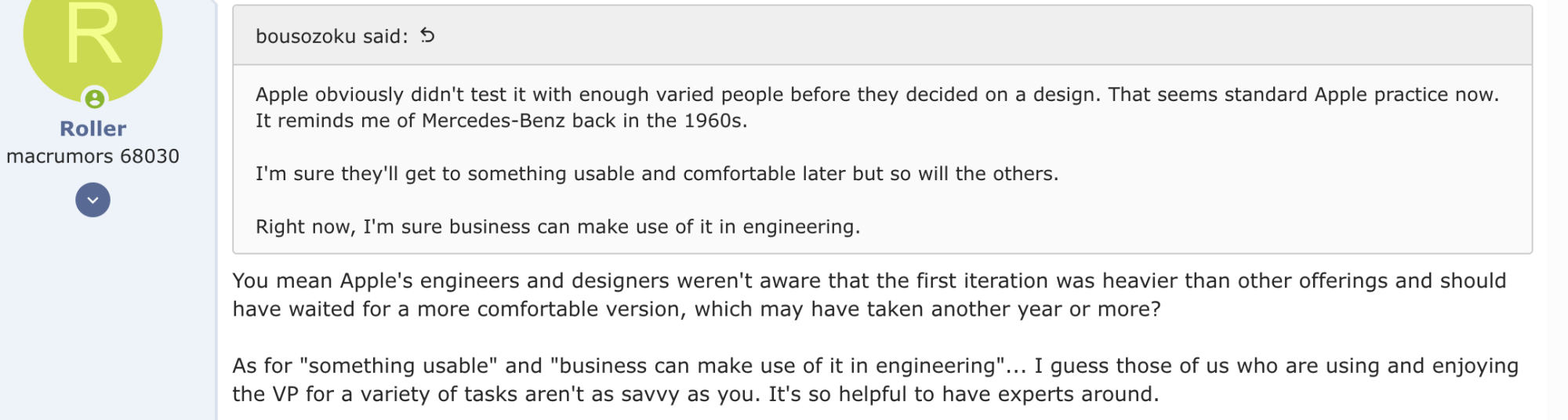Click the line "have waited for a more comfortable version"
1568x420 pixels.
point(696,309)
